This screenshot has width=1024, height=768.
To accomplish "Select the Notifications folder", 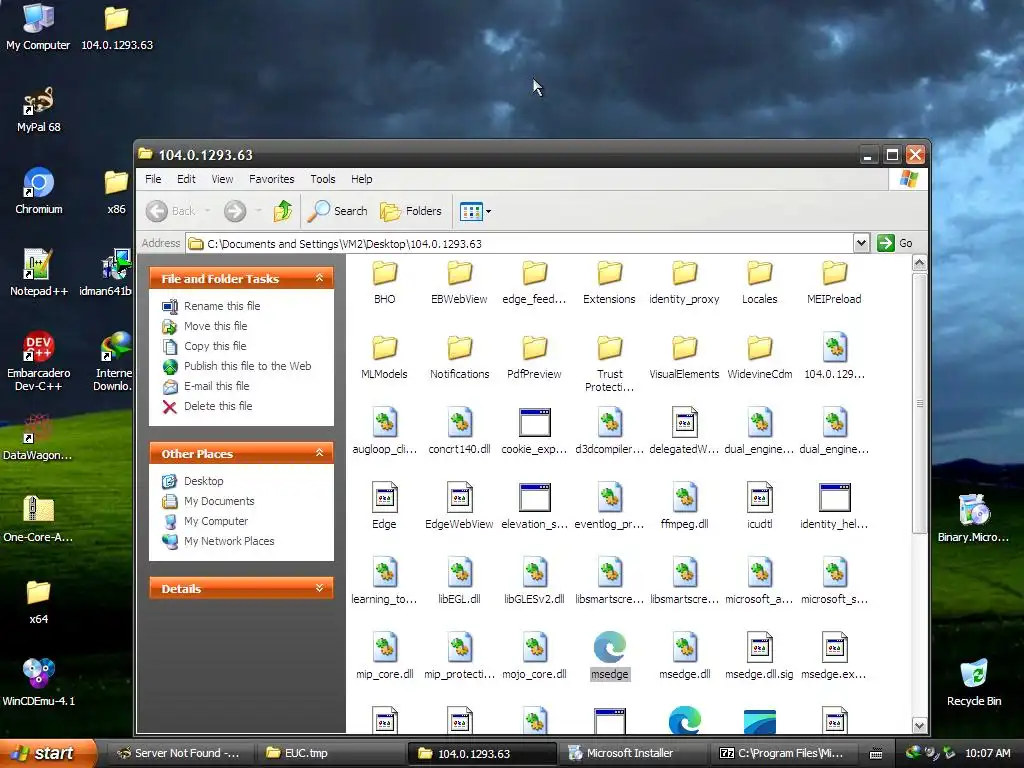I will click(459, 358).
